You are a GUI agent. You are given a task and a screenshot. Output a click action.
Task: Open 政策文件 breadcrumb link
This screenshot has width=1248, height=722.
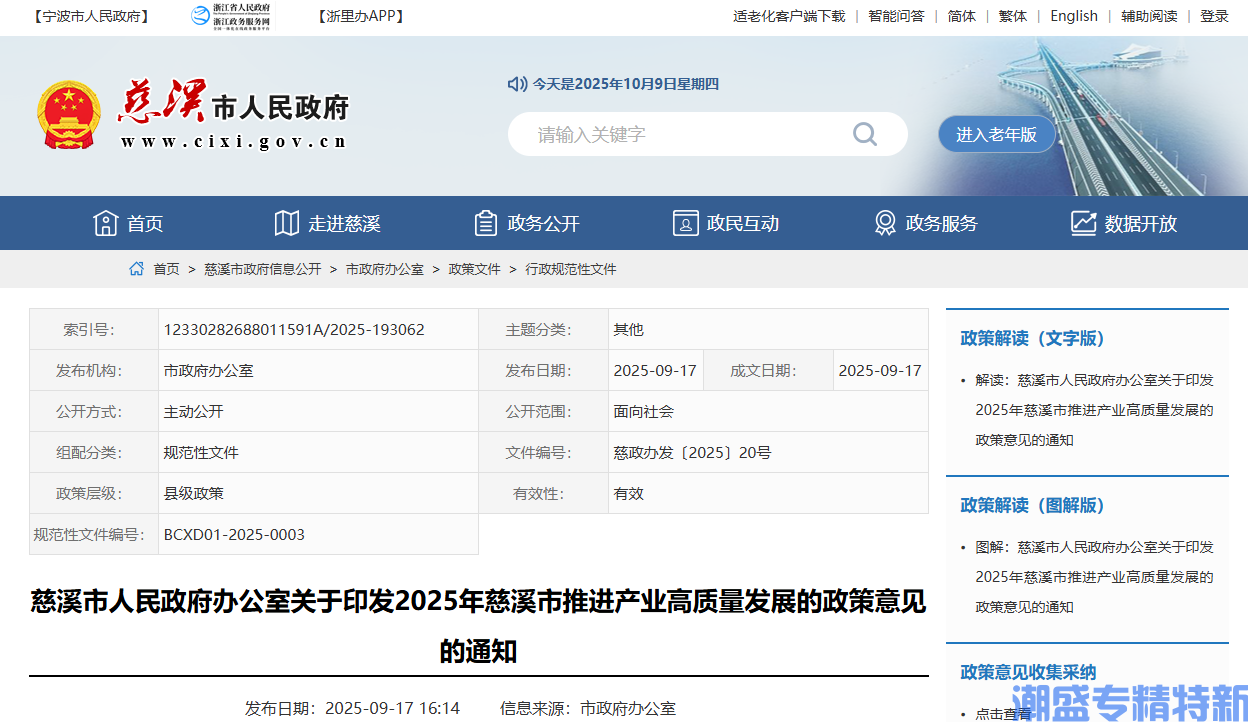point(474,269)
